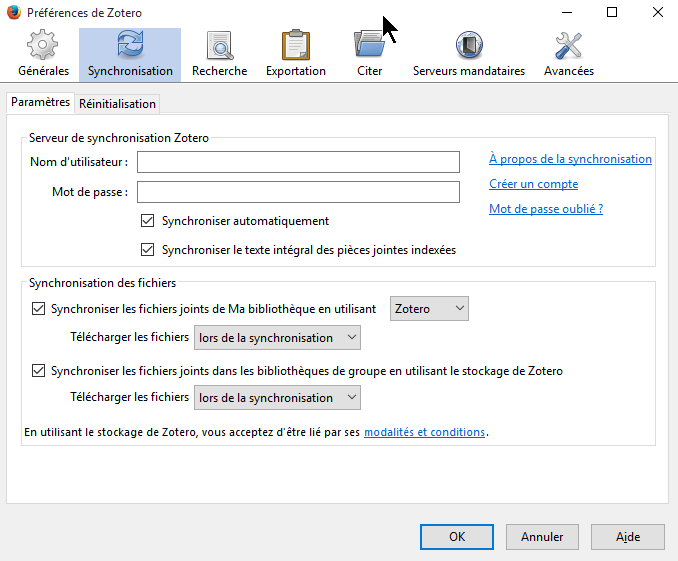This screenshot has width=678, height=561.
Task: Focus the Mot de passe field
Action: (298, 192)
